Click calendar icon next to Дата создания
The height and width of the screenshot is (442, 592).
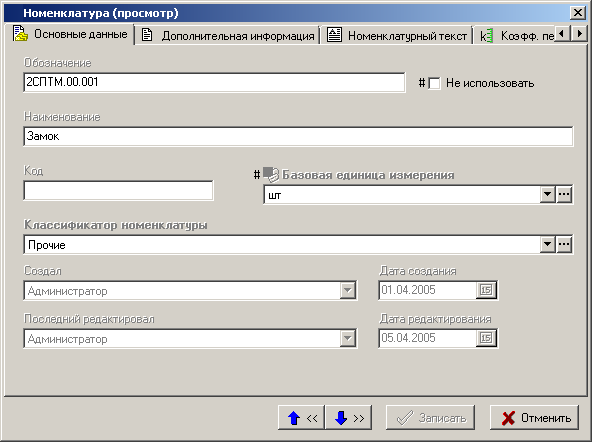tap(486, 290)
